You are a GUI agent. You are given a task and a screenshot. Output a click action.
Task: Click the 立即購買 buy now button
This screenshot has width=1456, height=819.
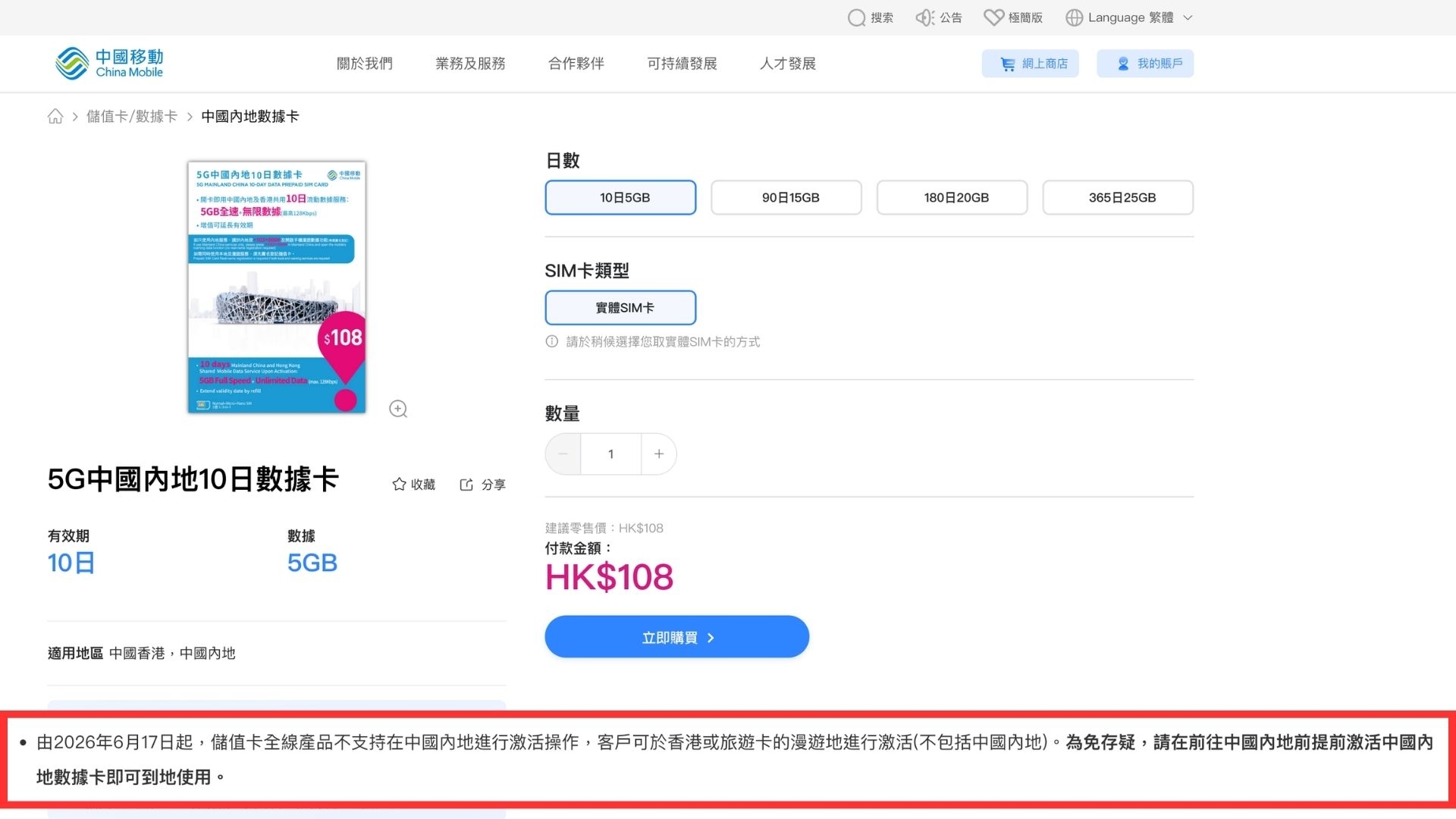click(677, 637)
